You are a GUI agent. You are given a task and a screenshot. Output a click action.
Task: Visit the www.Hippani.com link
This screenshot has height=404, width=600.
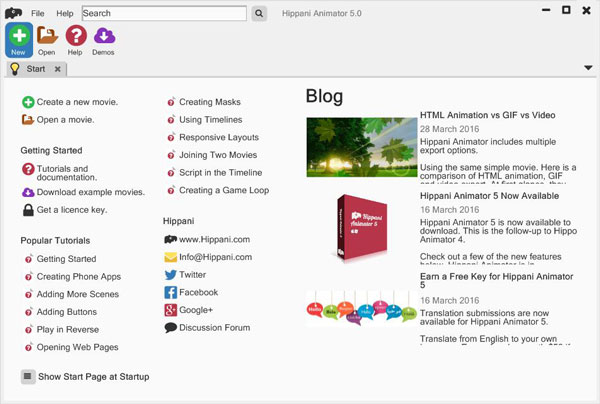pyautogui.click(x=215, y=239)
